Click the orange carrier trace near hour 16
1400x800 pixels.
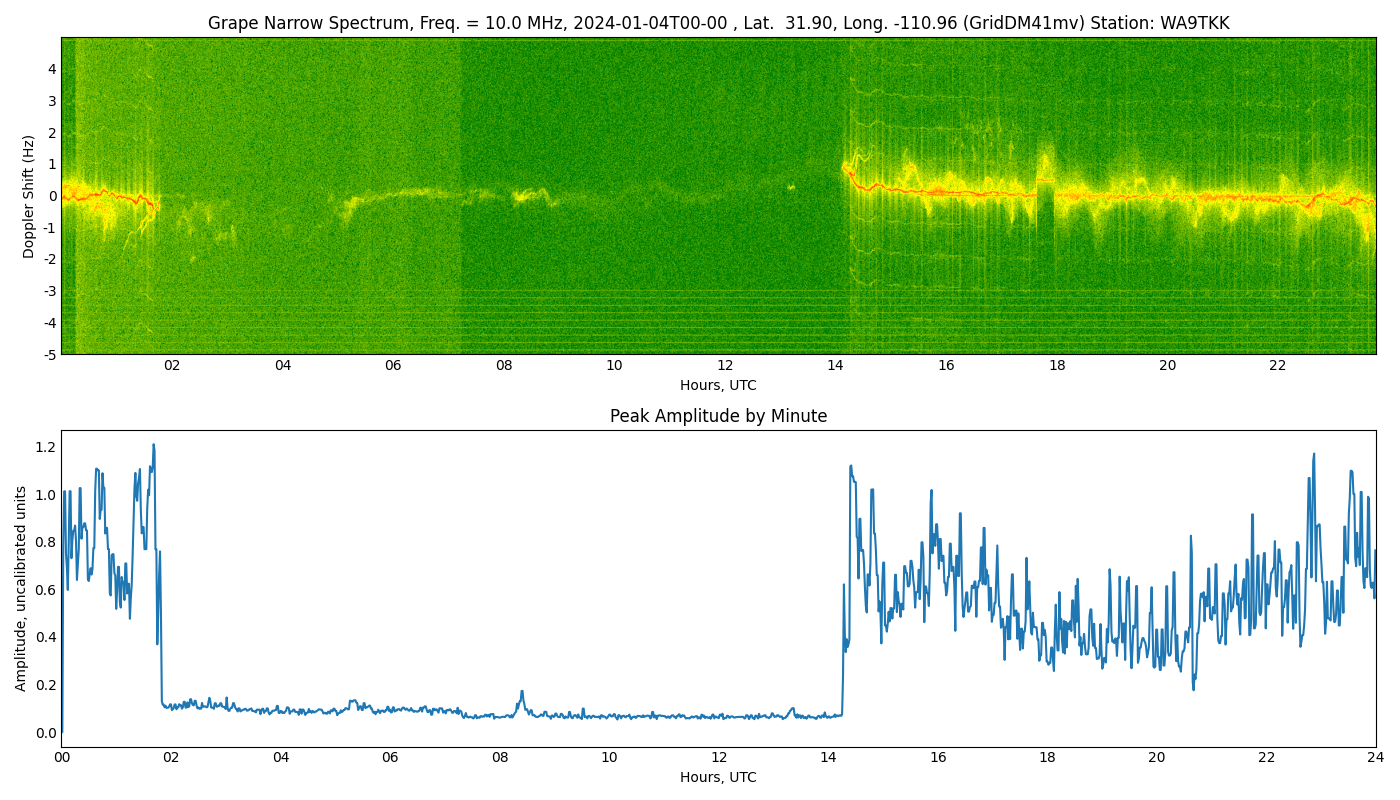tap(946, 191)
